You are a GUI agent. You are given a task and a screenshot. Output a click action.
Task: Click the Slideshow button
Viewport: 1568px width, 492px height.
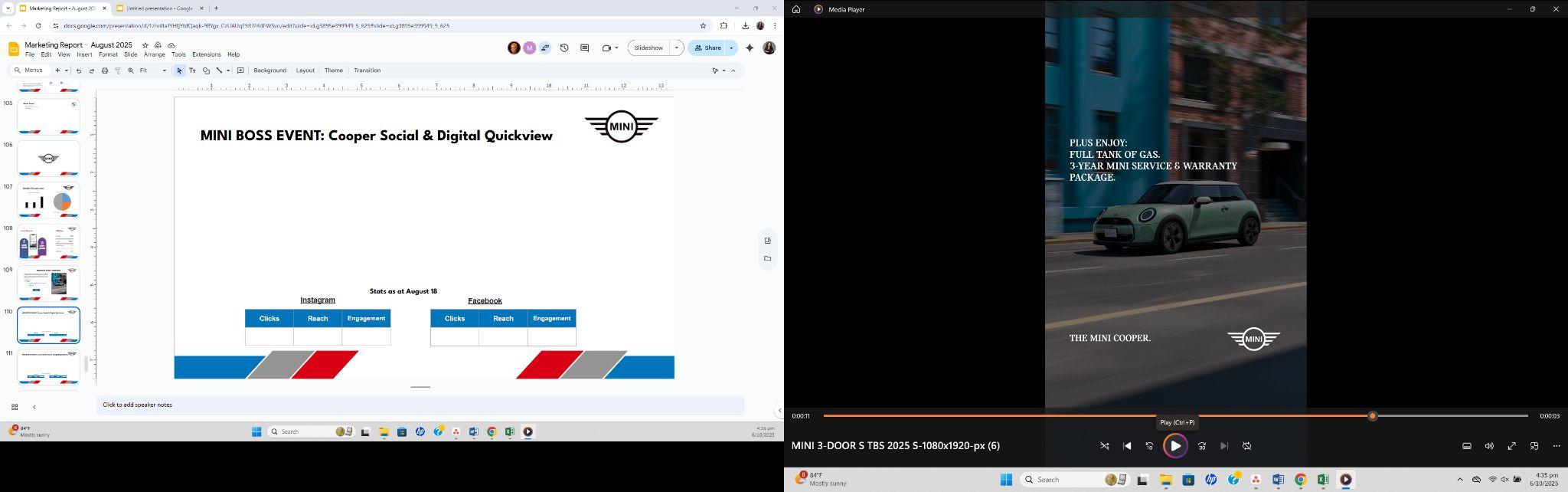[x=648, y=48]
